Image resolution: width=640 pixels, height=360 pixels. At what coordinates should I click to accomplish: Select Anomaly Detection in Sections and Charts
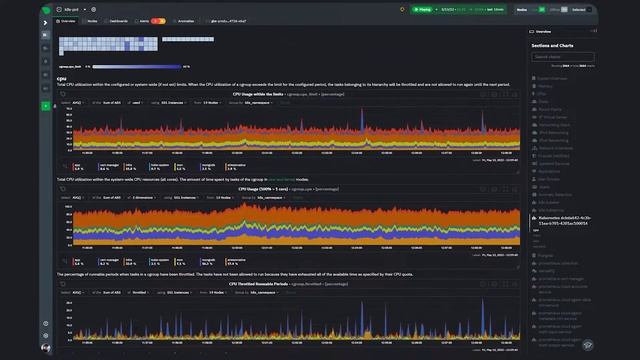[x=555, y=195]
